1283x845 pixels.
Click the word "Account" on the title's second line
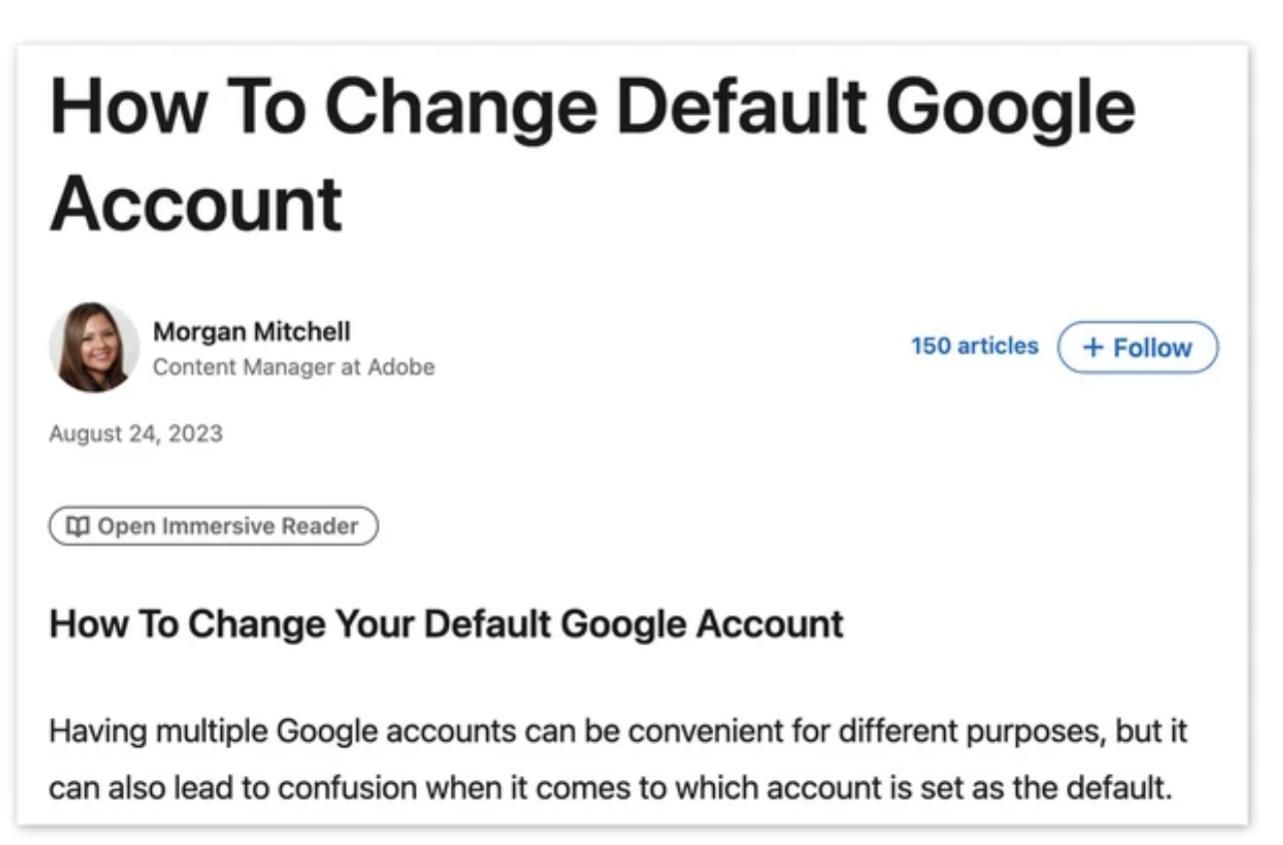coord(196,203)
